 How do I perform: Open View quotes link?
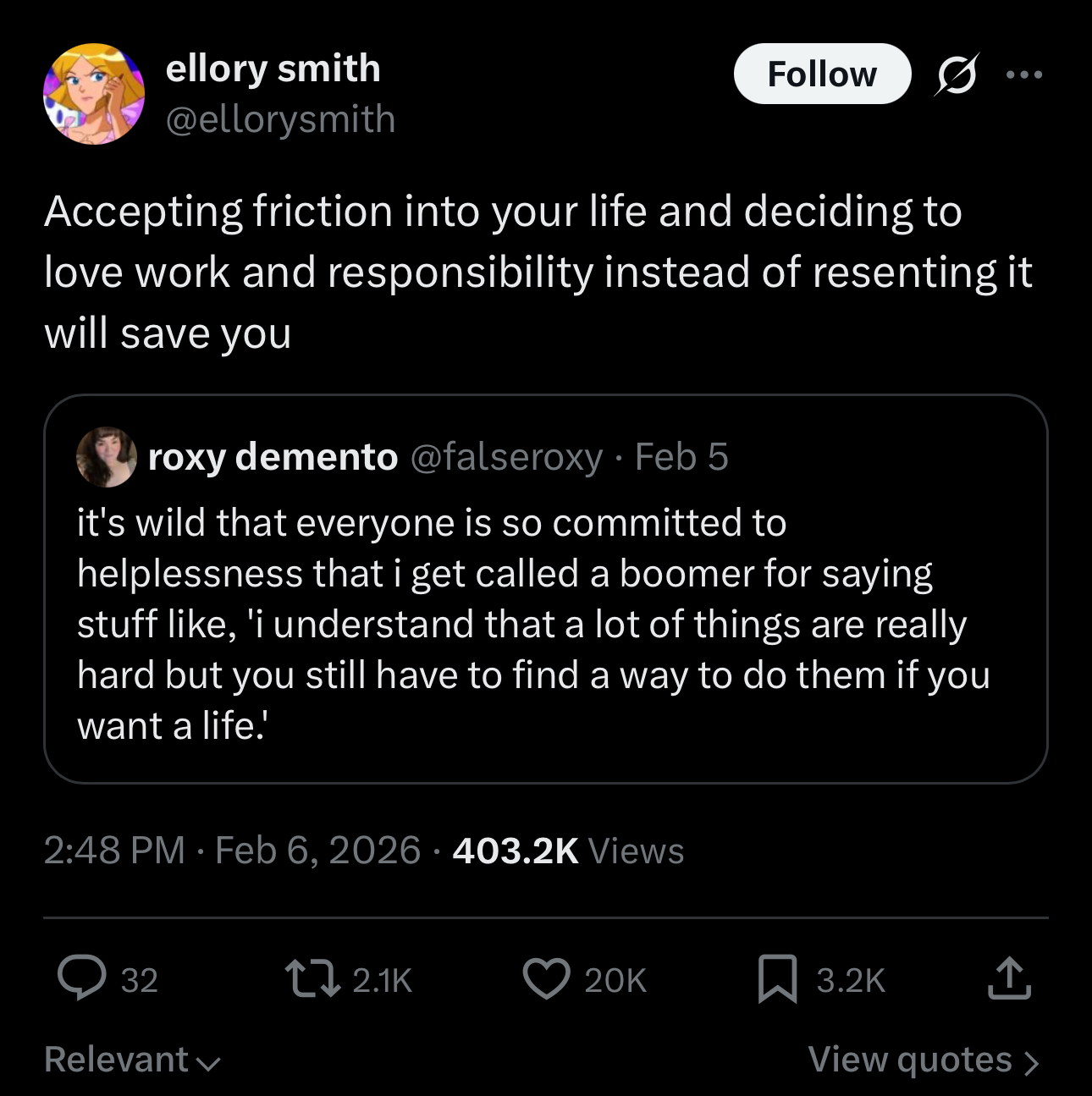(923, 1060)
